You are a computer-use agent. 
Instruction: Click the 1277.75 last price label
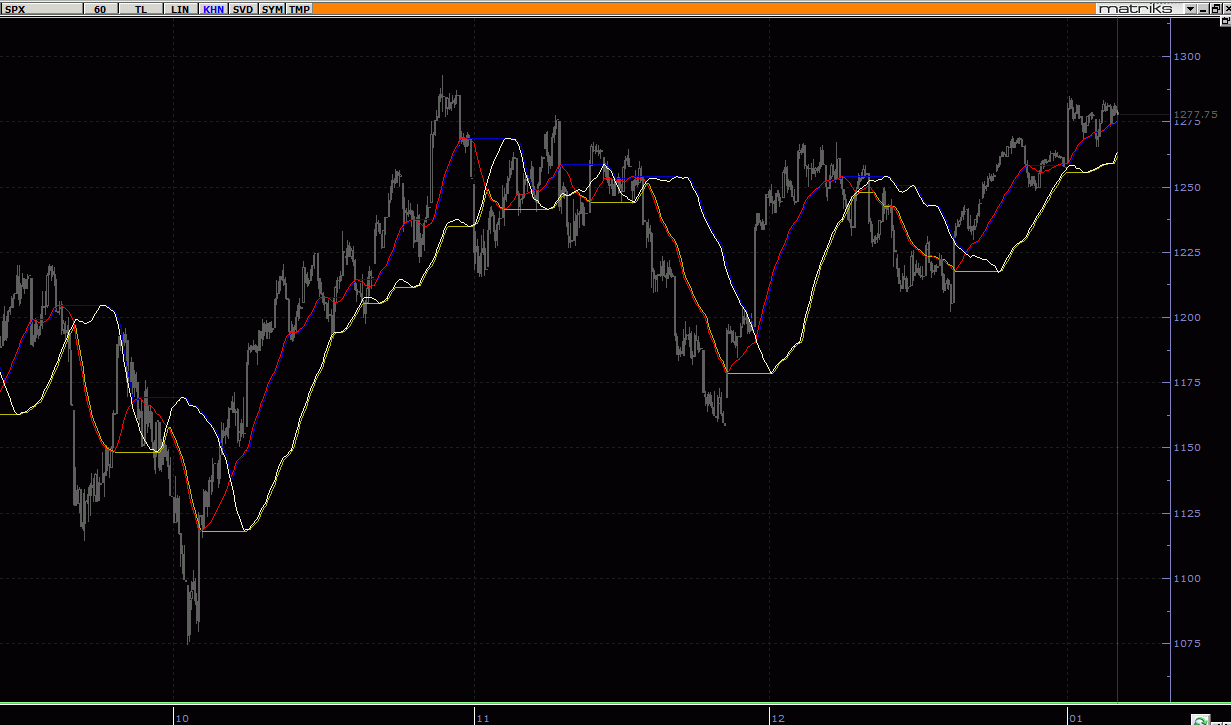point(1195,115)
